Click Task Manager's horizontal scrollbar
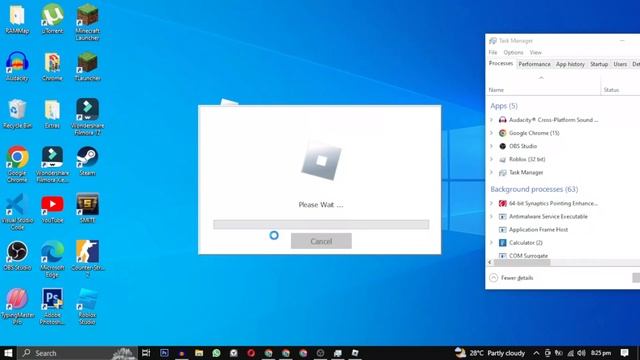The image size is (640, 360). click(522, 262)
